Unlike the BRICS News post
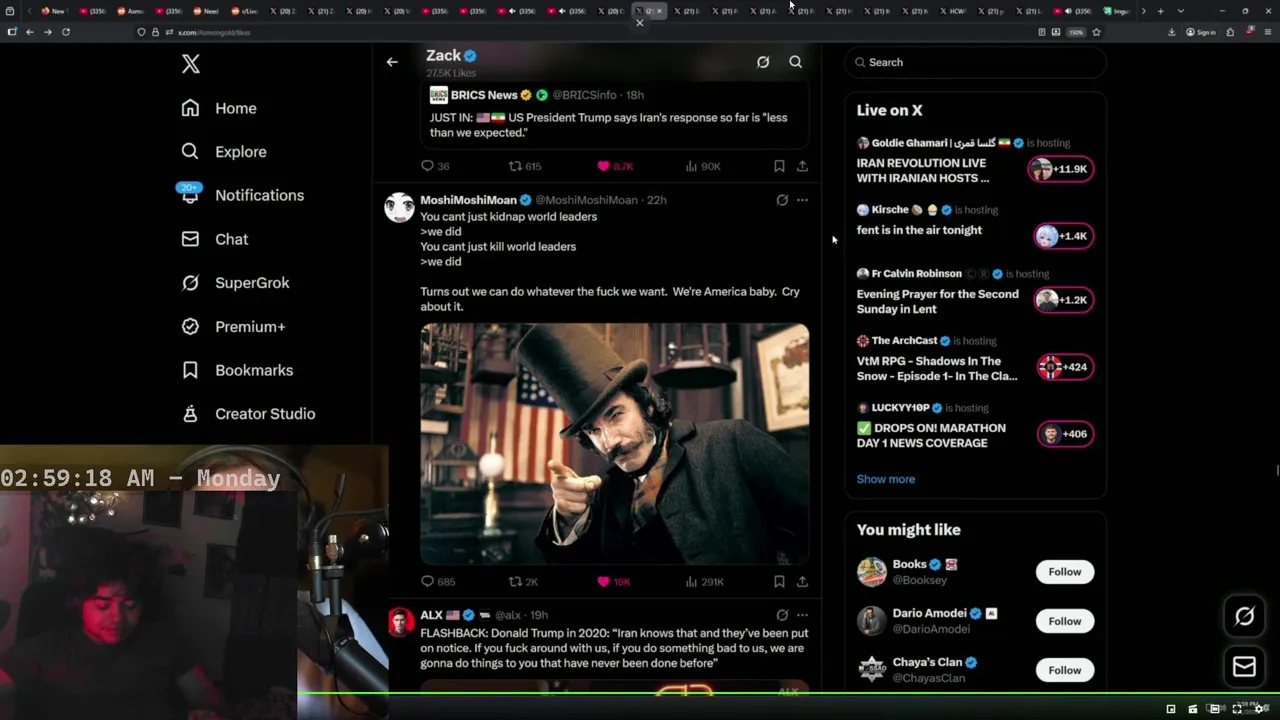The height and width of the screenshot is (720, 1280). coord(615,166)
